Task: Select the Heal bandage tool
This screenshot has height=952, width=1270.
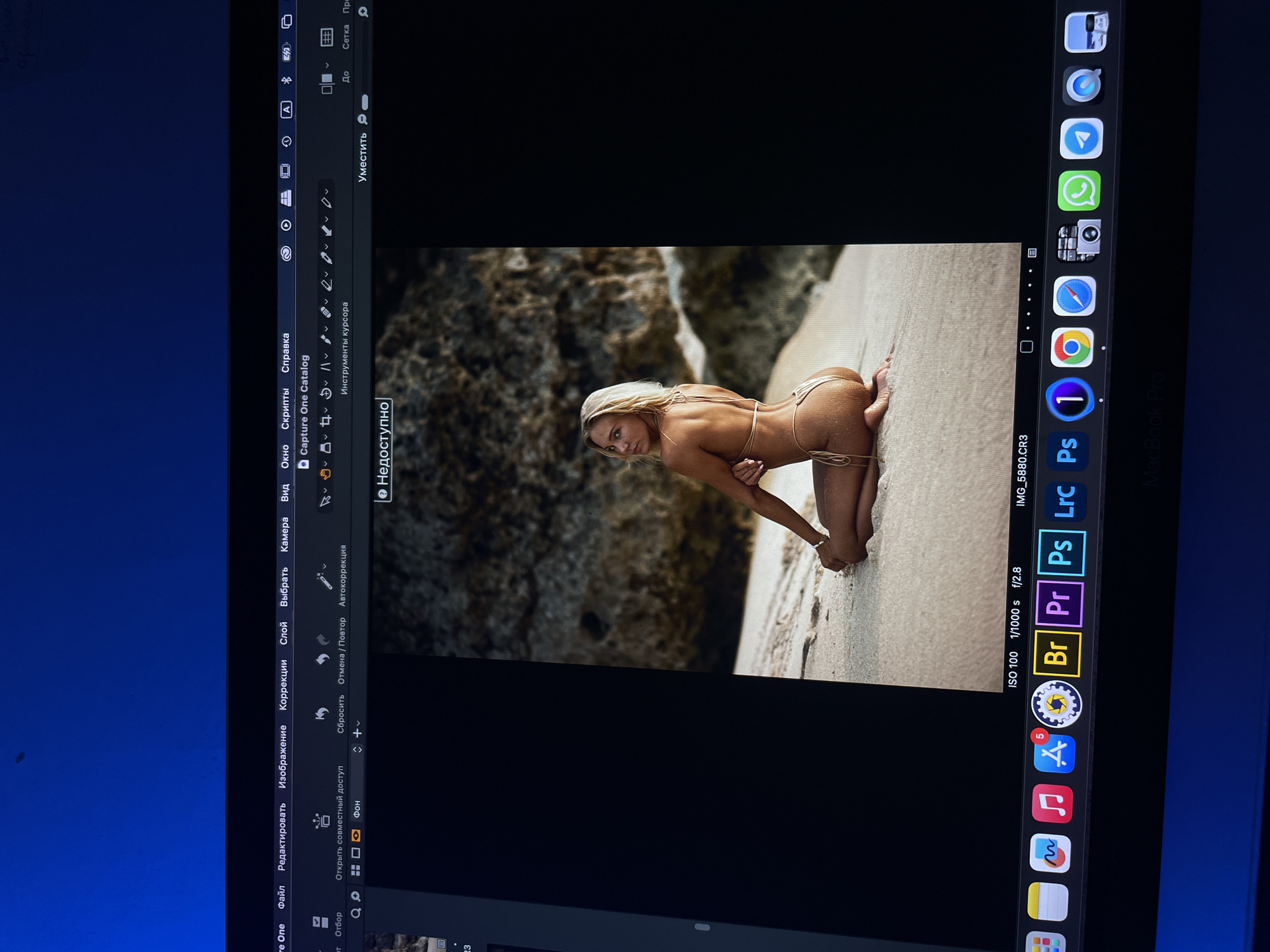Action: click(x=326, y=312)
